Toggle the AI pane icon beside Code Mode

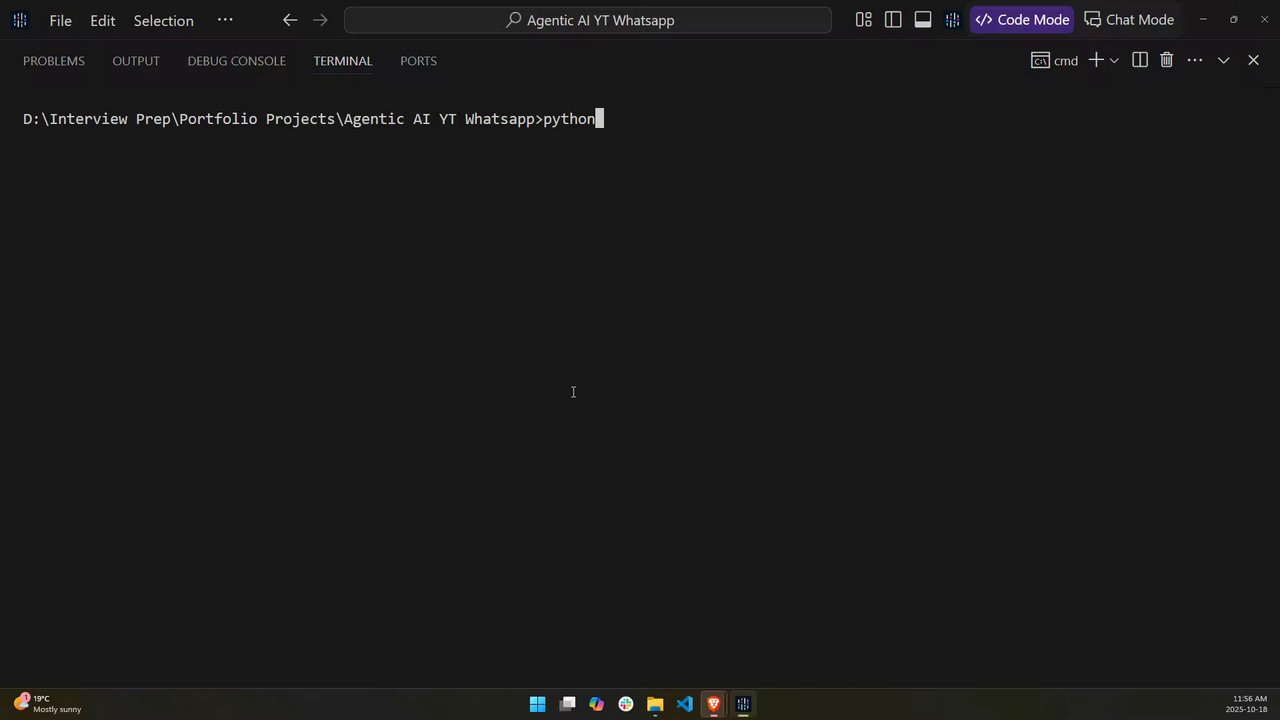[952, 20]
